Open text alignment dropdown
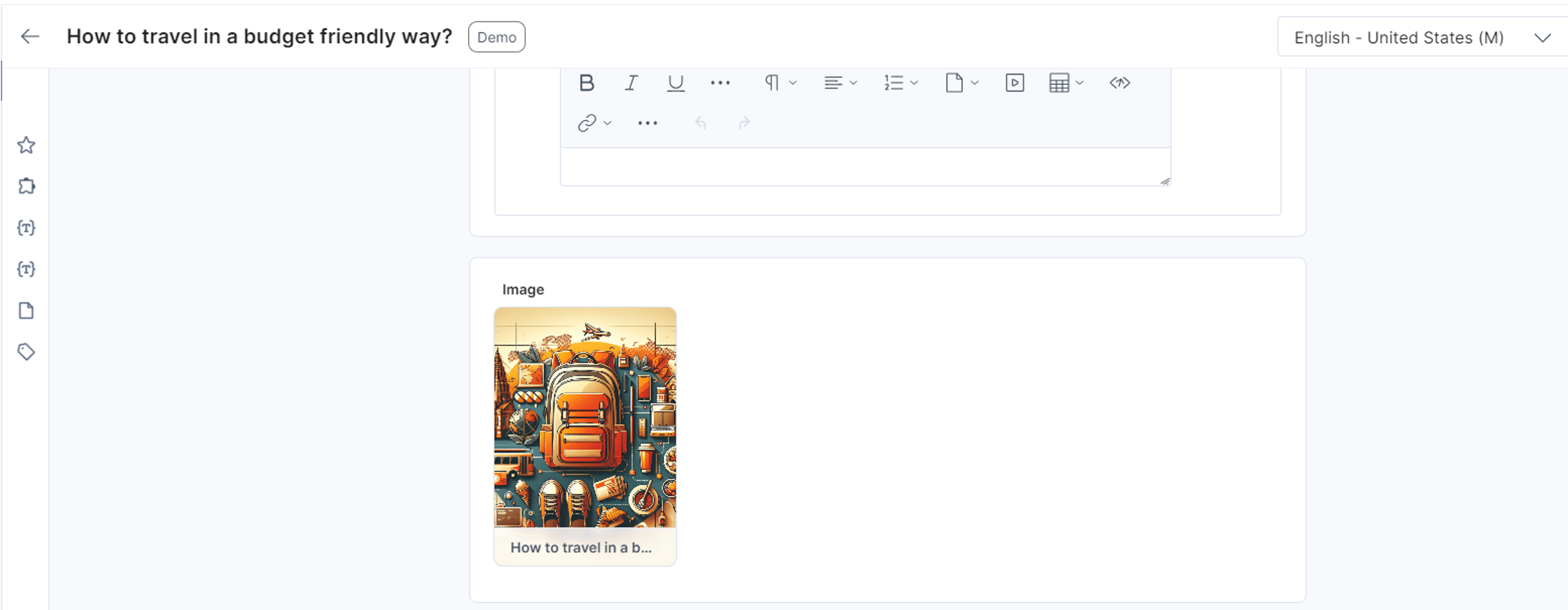The width and height of the screenshot is (1568, 610). click(841, 83)
